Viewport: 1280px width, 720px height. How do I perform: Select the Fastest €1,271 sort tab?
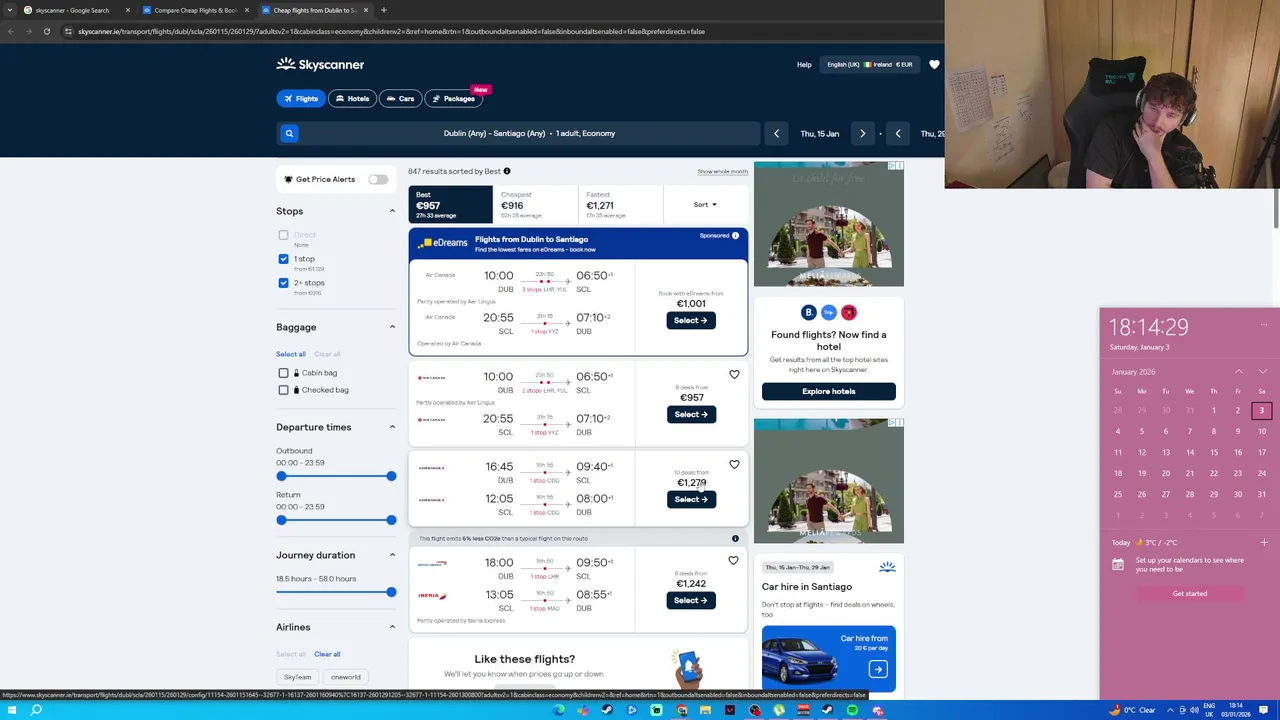coord(620,205)
